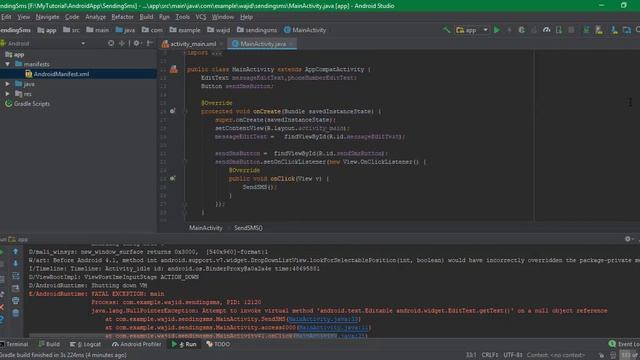Viewport: 640px width, 360px height.
Task: Click override gutter icon beside onClick
Action: [173, 178]
